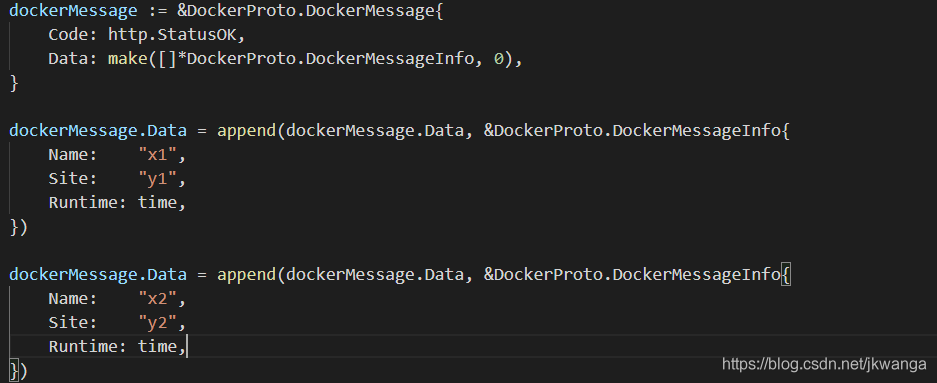Screen dimensions: 937x383
Task: Click the highlighted opening brace after DockerMessageInfo
Action: click(x=786, y=275)
